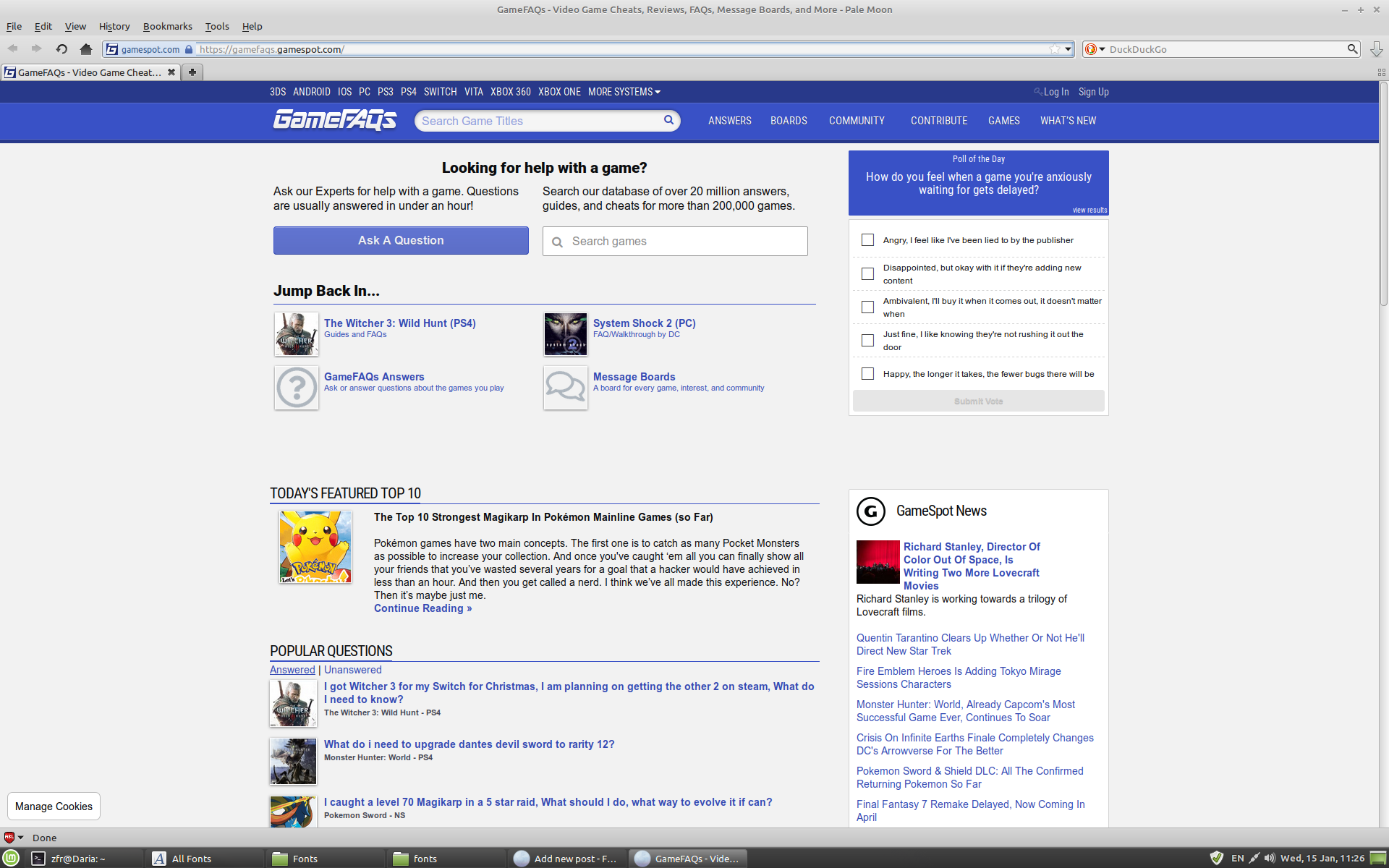This screenshot has height=868, width=1389.
Task: Open the Monster Hunter World question thumbnail
Action: (293, 762)
